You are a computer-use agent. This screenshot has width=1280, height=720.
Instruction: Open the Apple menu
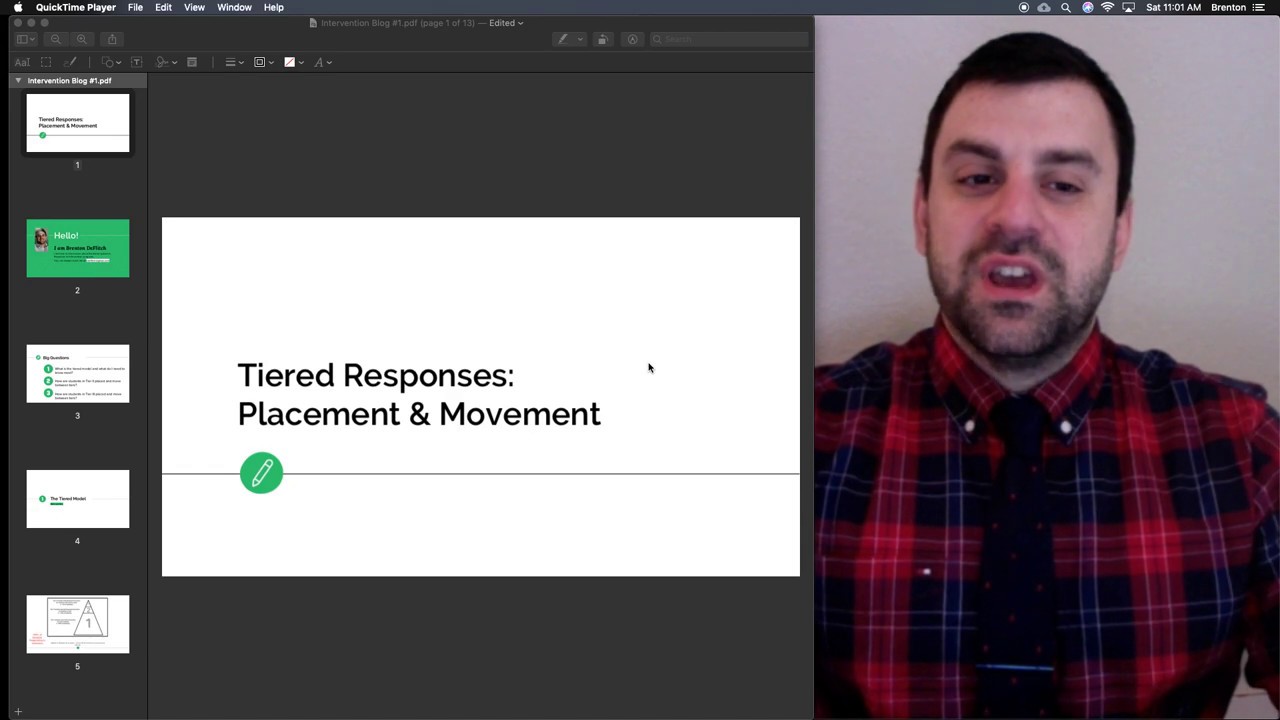tap(18, 7)
